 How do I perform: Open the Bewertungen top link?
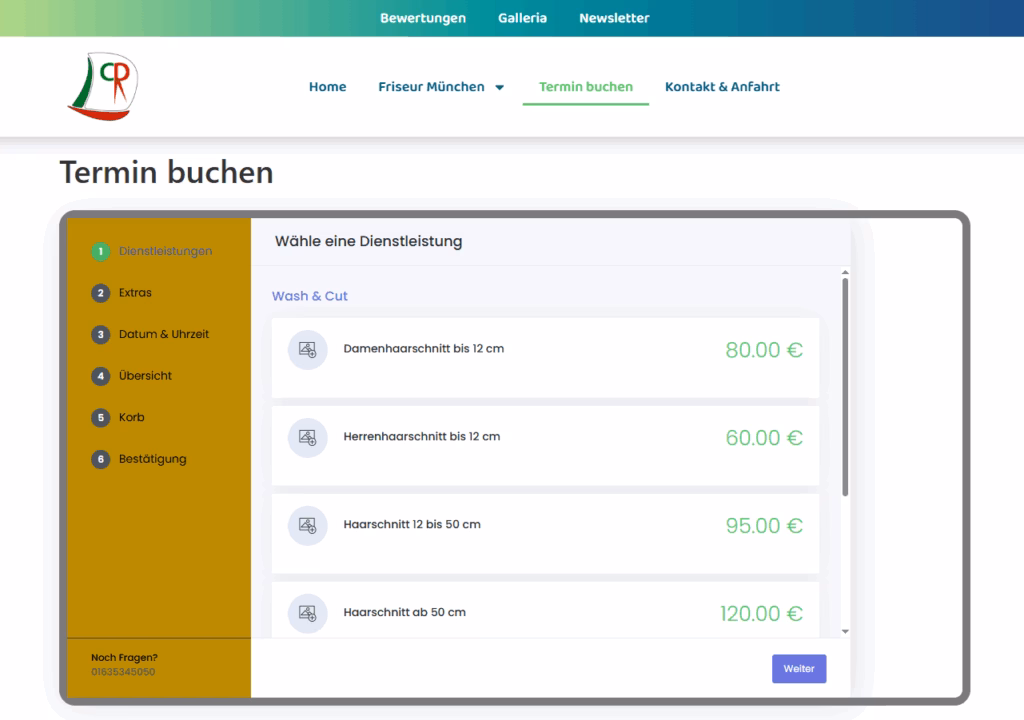pyautogui.click(x=423, y=18)
